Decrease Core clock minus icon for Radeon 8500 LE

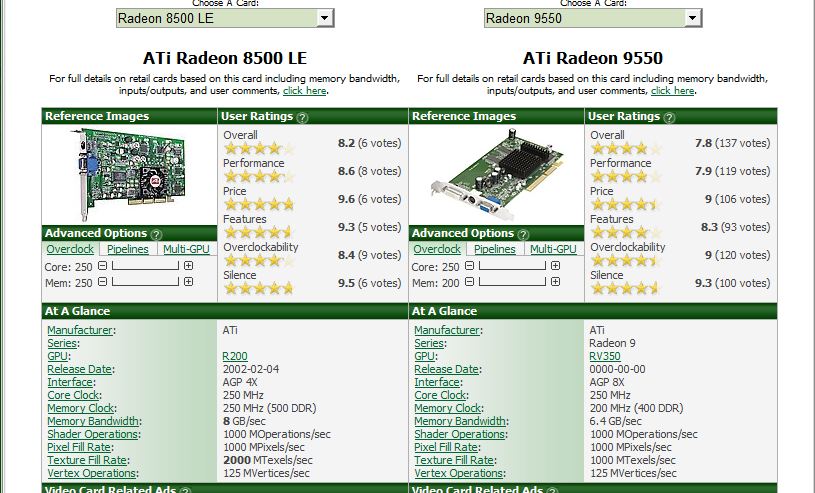coord(102,266)
